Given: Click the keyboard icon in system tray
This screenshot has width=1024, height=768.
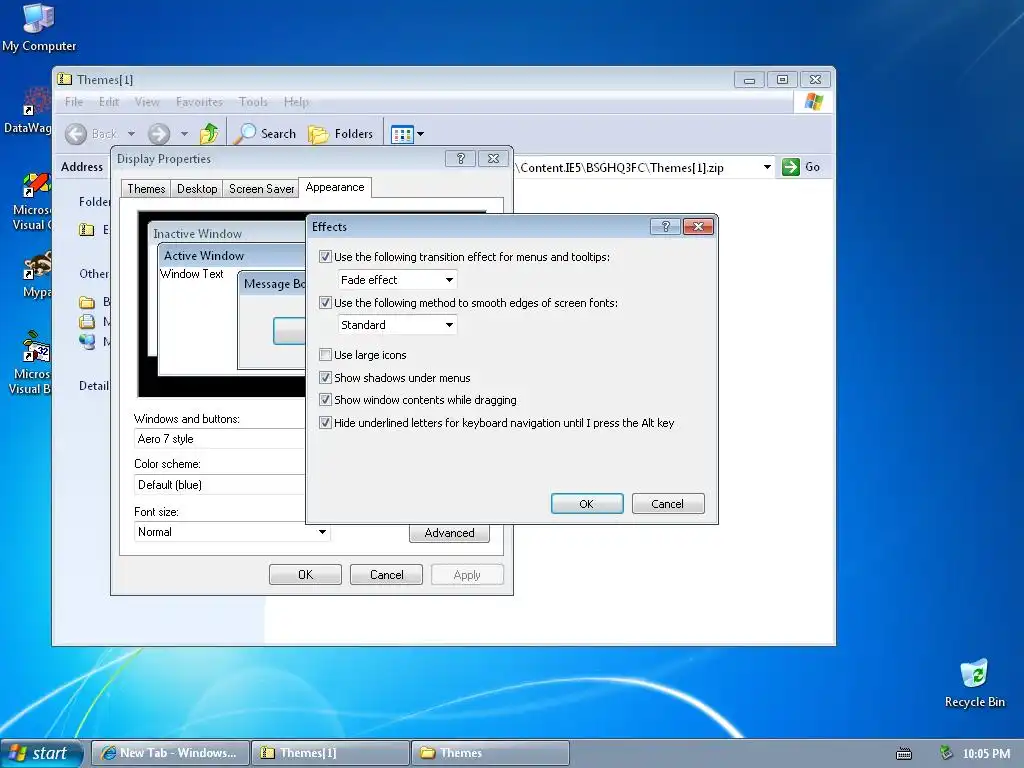Looking at the screenshot, I should pos(904,754).
